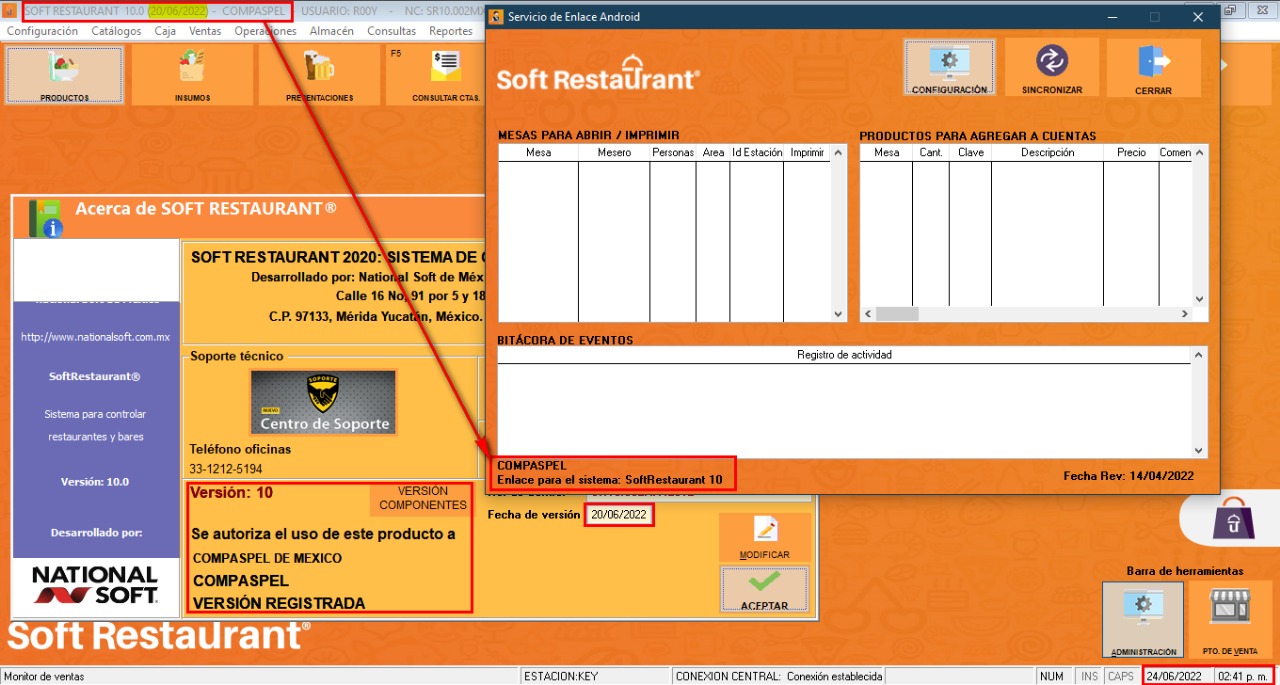Click the left arrow of the Productos horizontal scrollbar
Image resolution: width=1280 pixels, height=685 pixels.
[x=868, y=314]
